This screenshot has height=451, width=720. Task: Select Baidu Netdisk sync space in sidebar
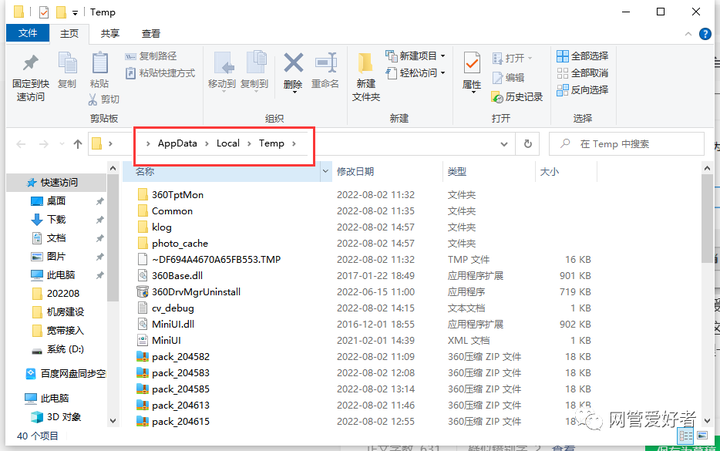pos(73,374)
